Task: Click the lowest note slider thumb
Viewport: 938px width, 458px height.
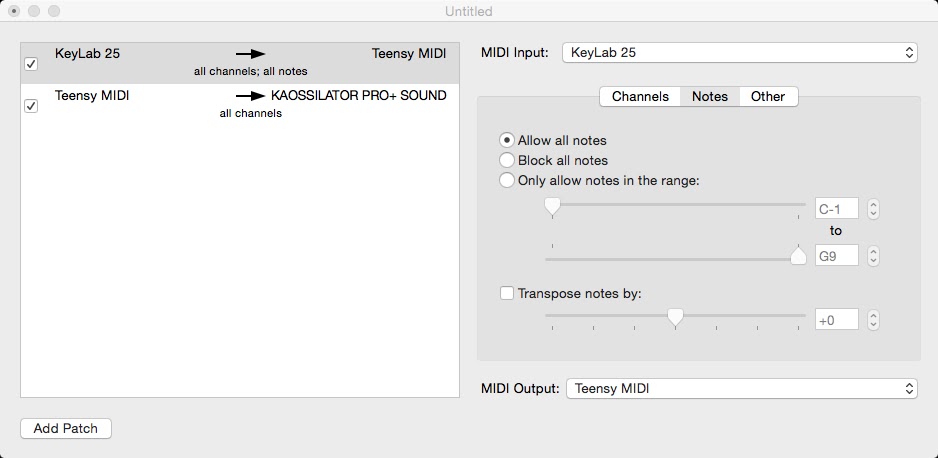Action: click(552, 207)
